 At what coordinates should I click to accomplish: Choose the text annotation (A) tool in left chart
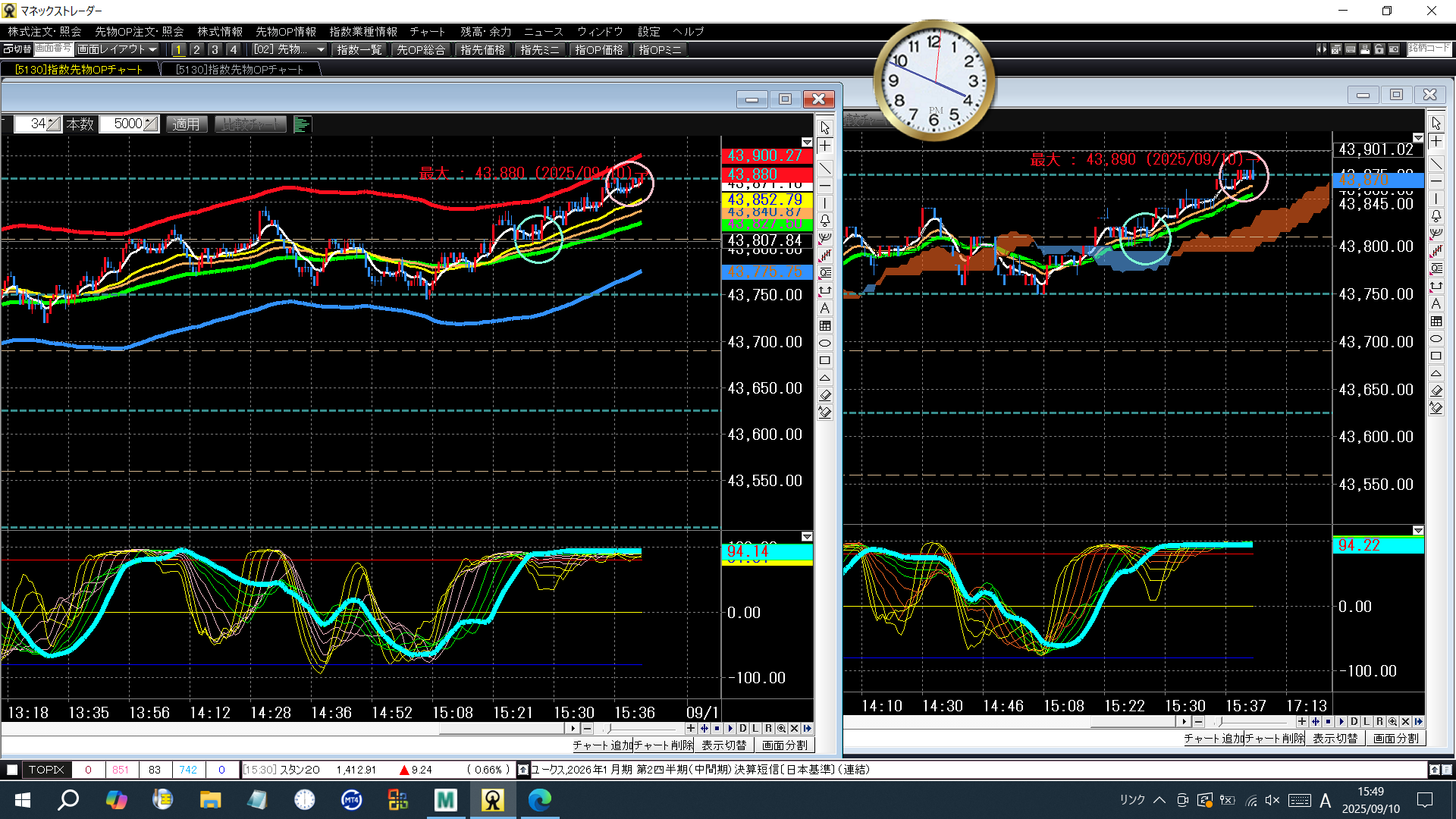(825, 309)
